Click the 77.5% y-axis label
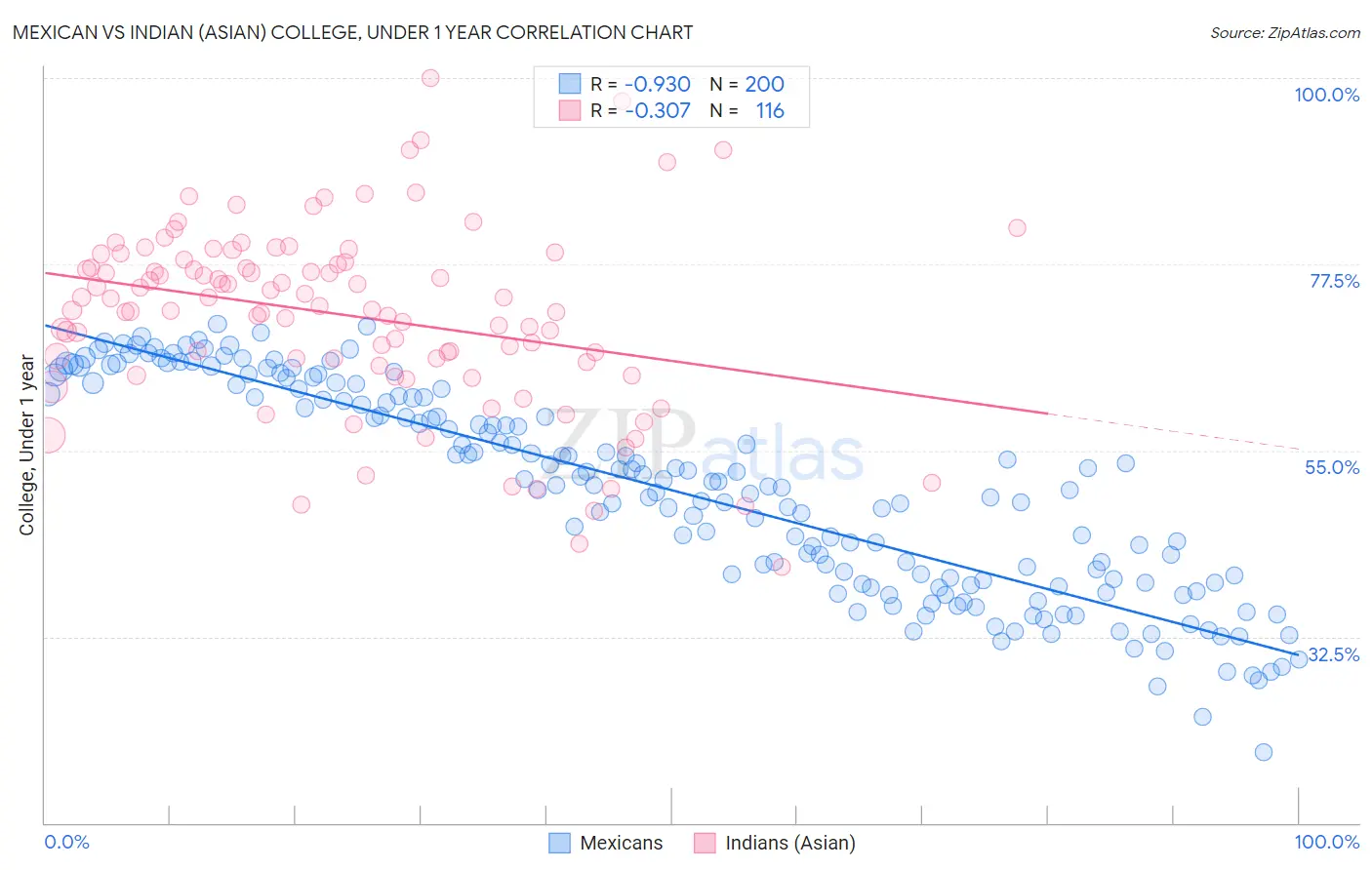This screenshot has width=1372, height=870. click(x=1334, y=281)
